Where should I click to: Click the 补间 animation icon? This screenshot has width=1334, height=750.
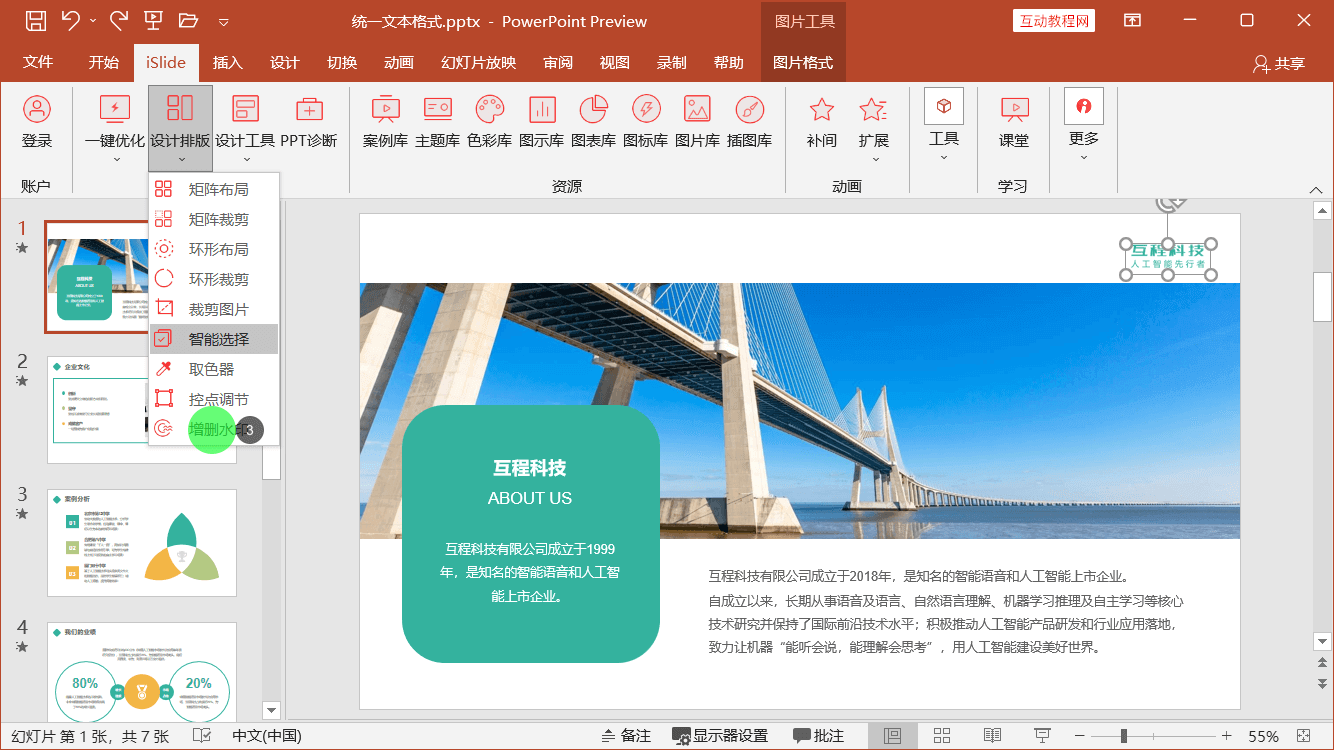pyautogui.click(x=821, y=122)
